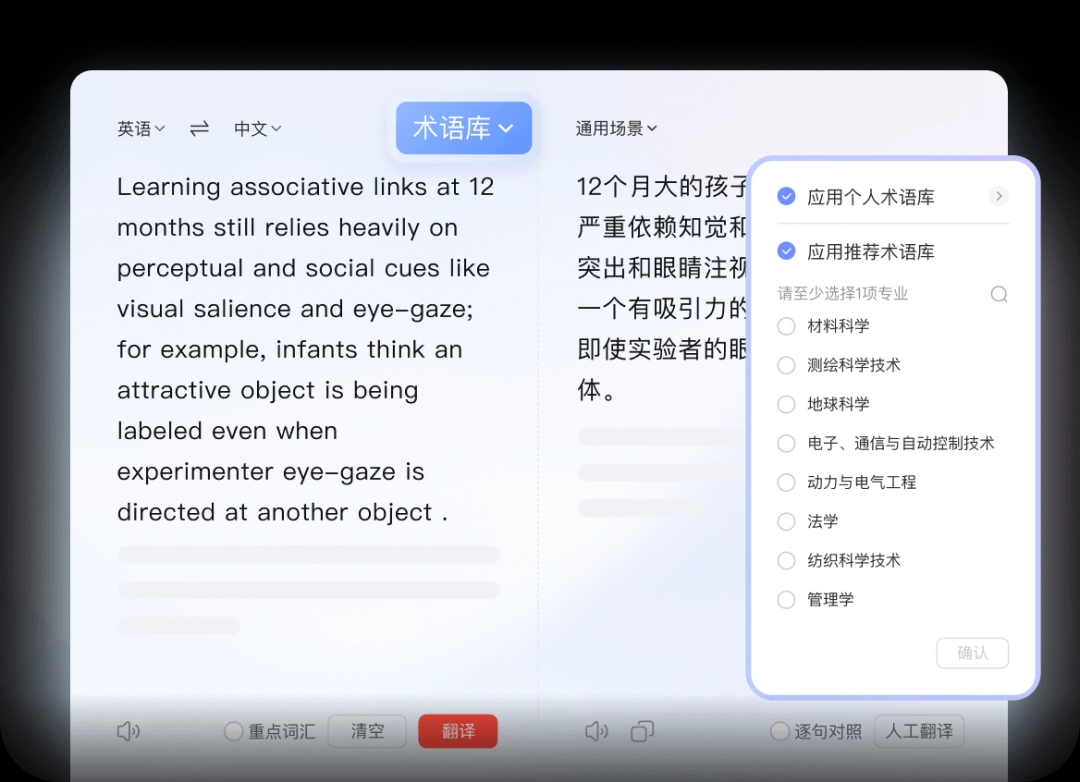The image size is (1080, 782).
Task: Open personal glossary arrow chevron
Action: (999, 196)
